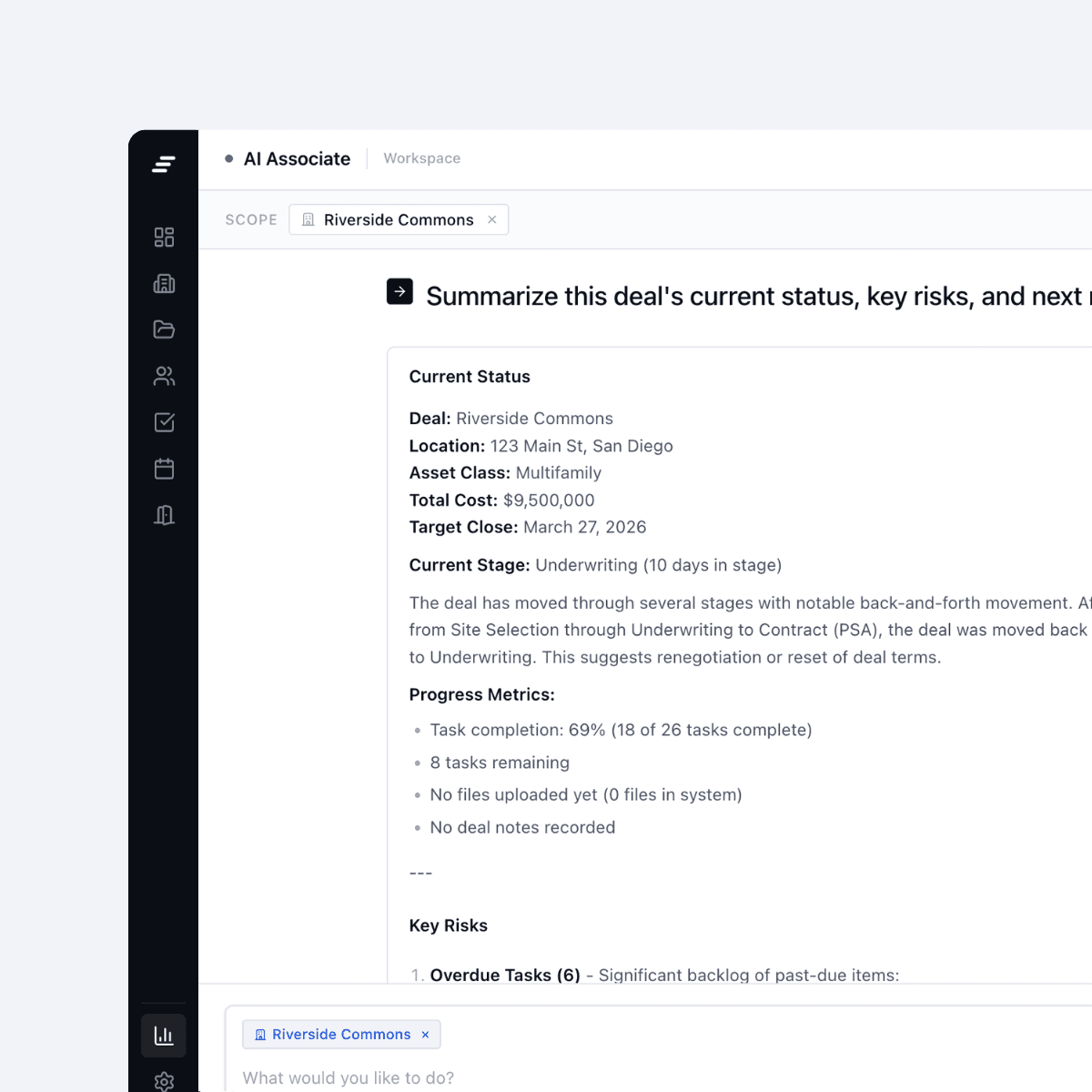Screen dimensions: 1092x1092
Task: Click the blue Riverside Commons tag in composer
Action: (x=340, y=1035)
